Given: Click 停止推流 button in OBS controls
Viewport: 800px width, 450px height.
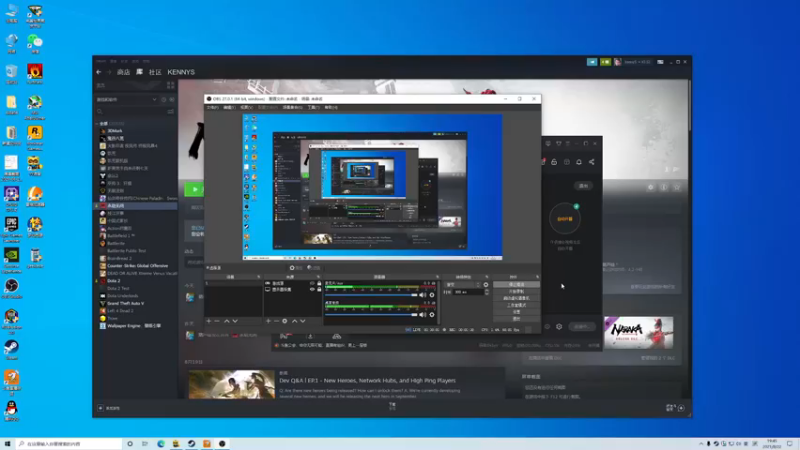Looking at the screenshot, I should tap(516, 285).
